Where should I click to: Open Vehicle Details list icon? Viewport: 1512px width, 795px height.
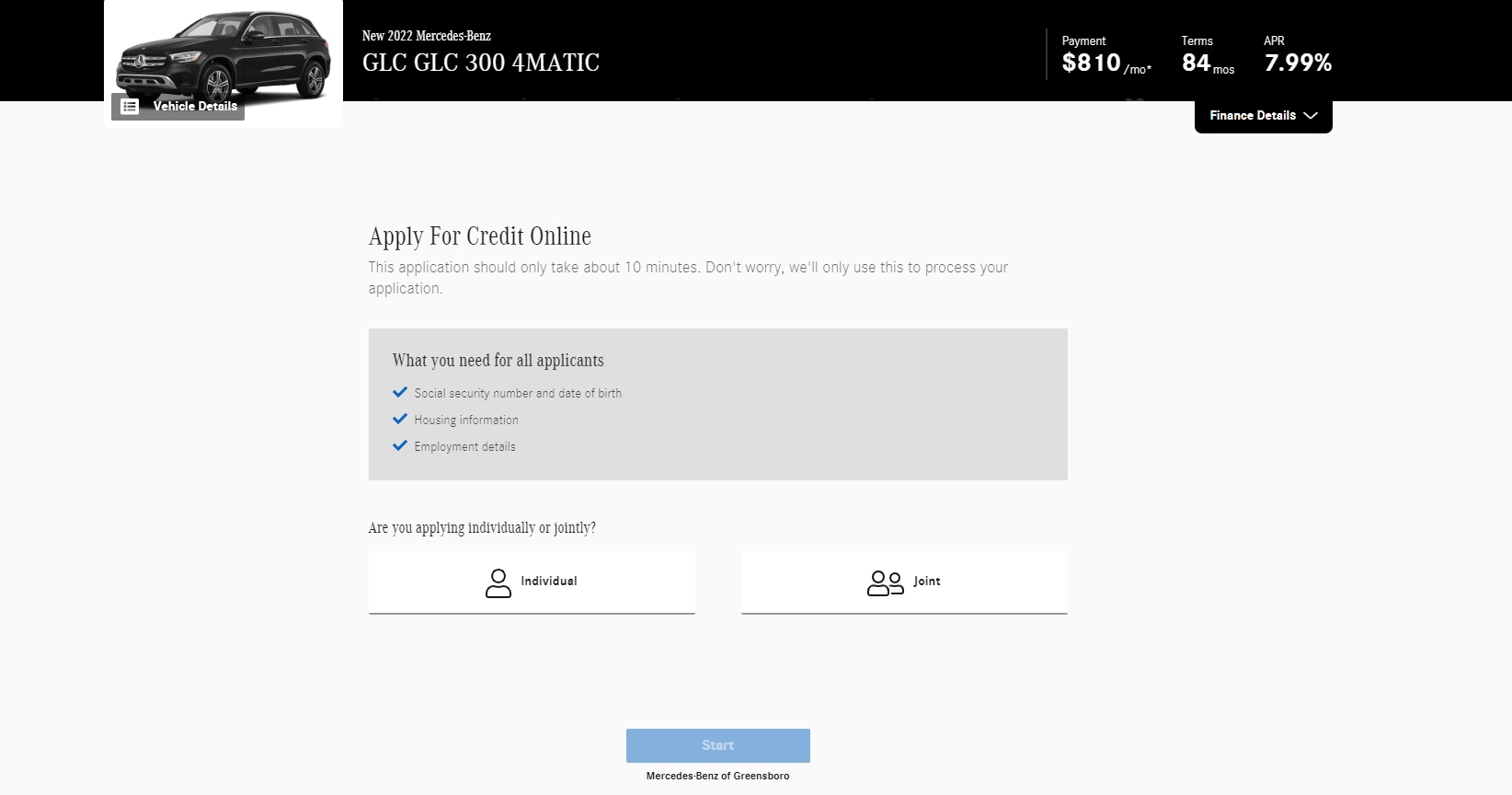click(130, 107)
